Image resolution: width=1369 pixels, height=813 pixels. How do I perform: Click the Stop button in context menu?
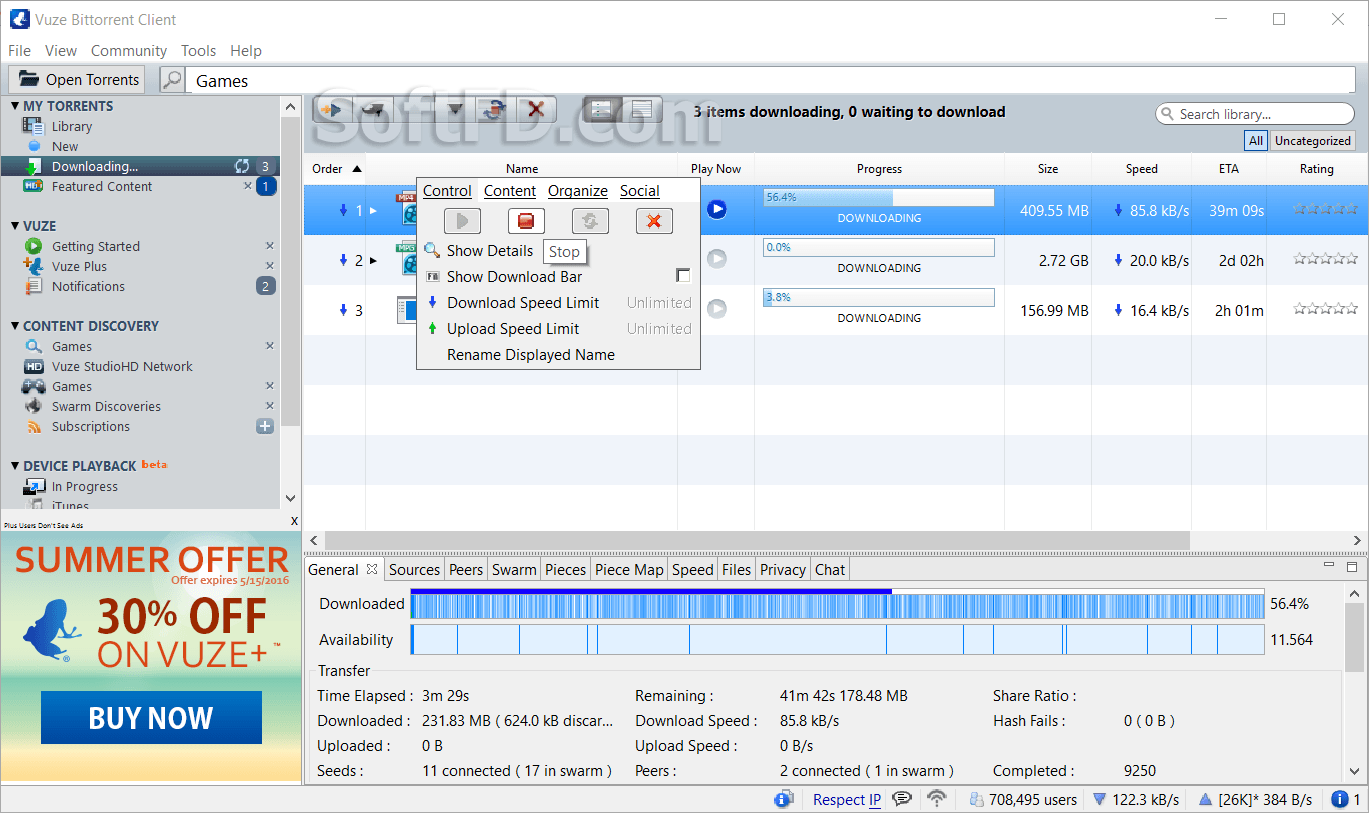(x=526, y=221)
